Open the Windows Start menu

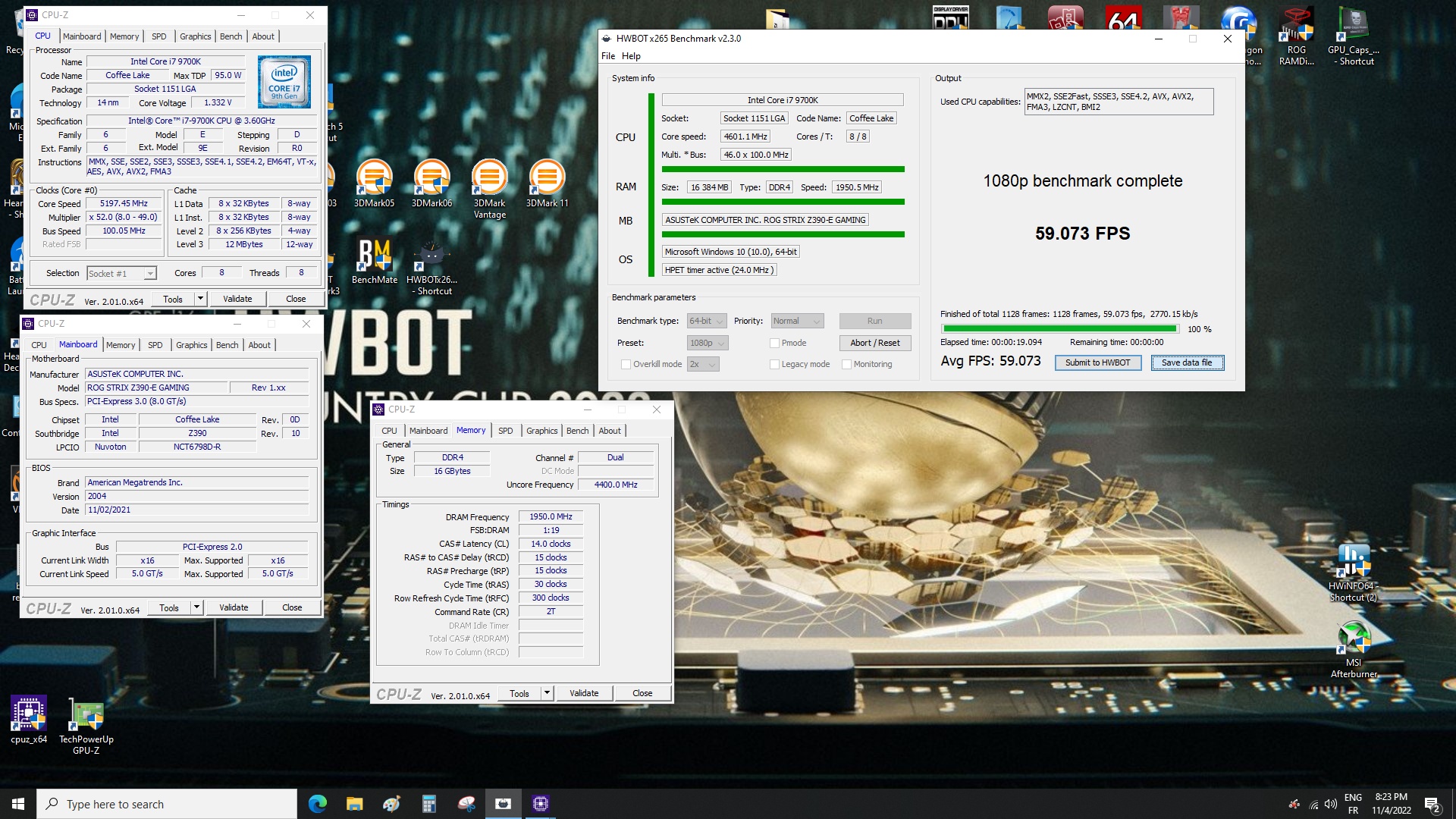click(18, 804)
